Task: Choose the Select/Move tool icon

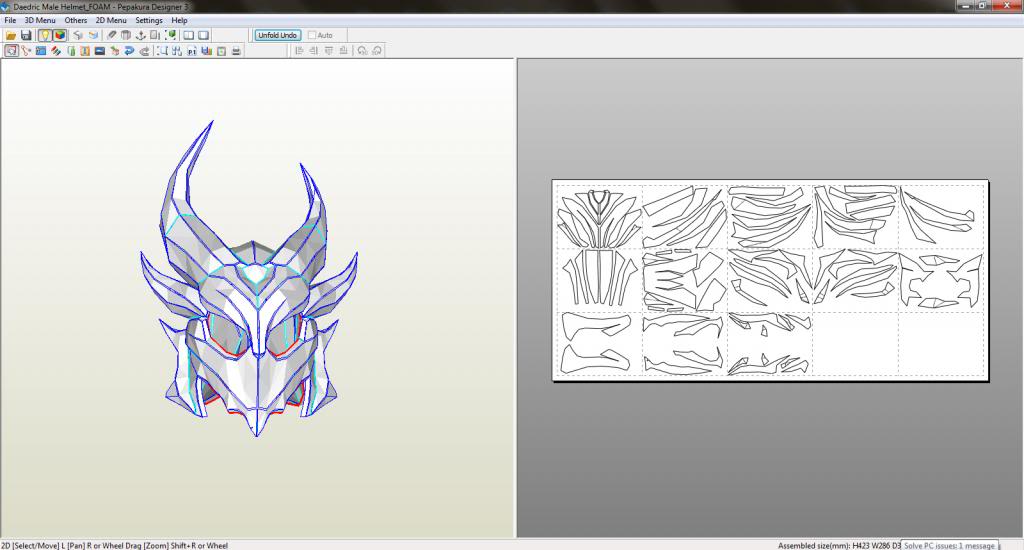Action: (x=11, y=51)
